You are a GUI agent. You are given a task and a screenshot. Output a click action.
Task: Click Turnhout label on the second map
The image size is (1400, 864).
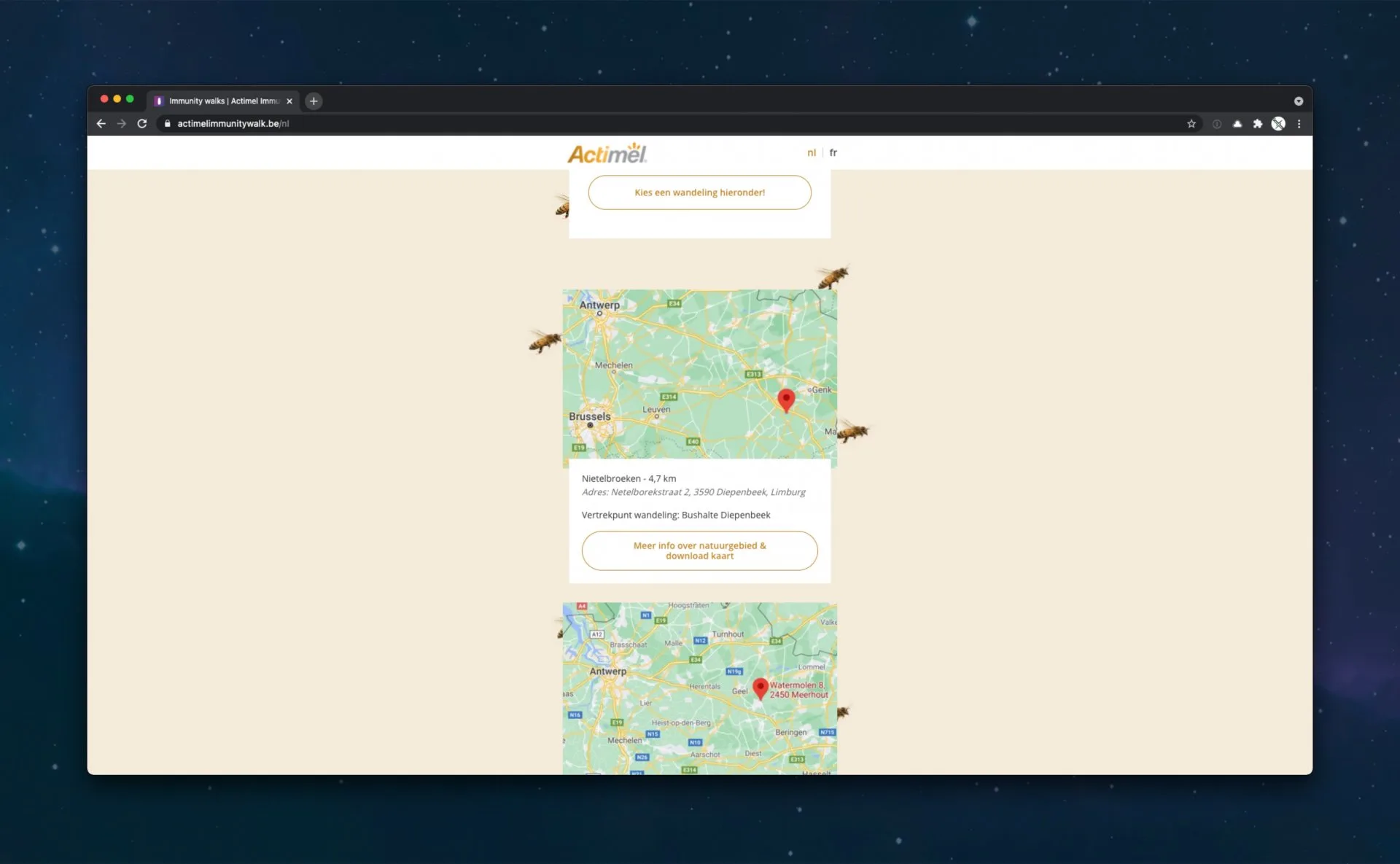tap(728, 634)
